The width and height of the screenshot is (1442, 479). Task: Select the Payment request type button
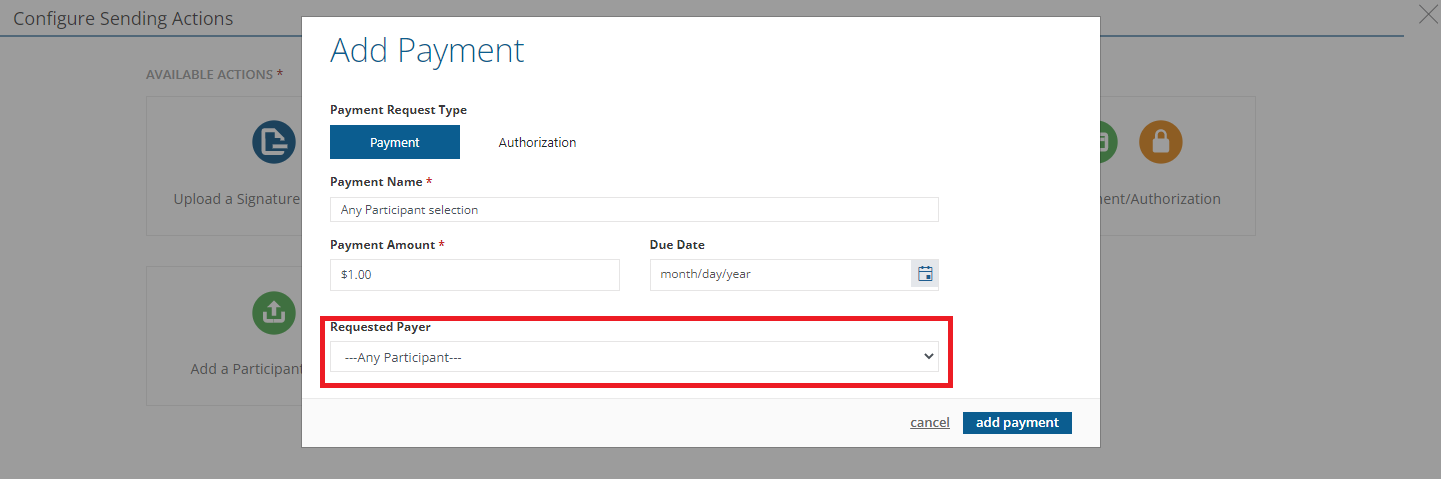coord(395,142)
